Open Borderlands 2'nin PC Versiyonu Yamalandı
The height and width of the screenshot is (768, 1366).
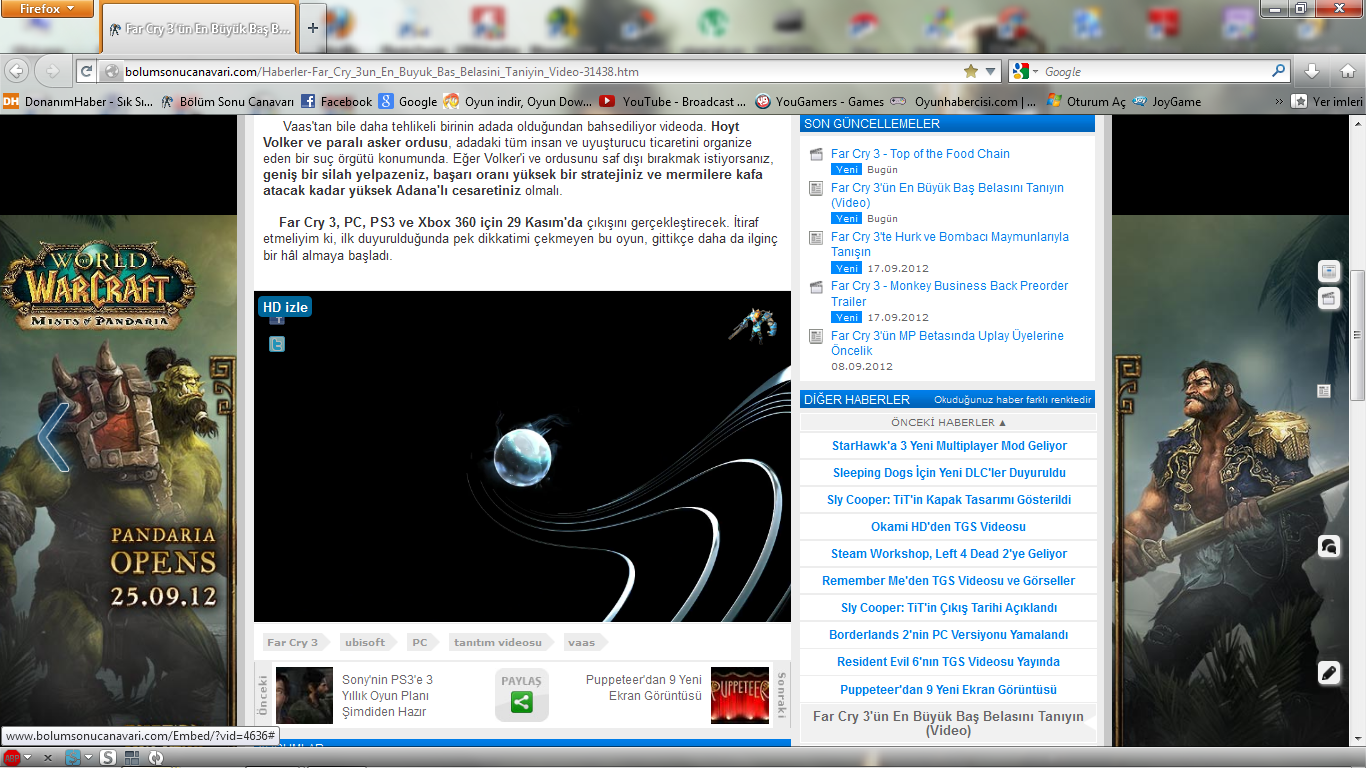click(949, 635)
